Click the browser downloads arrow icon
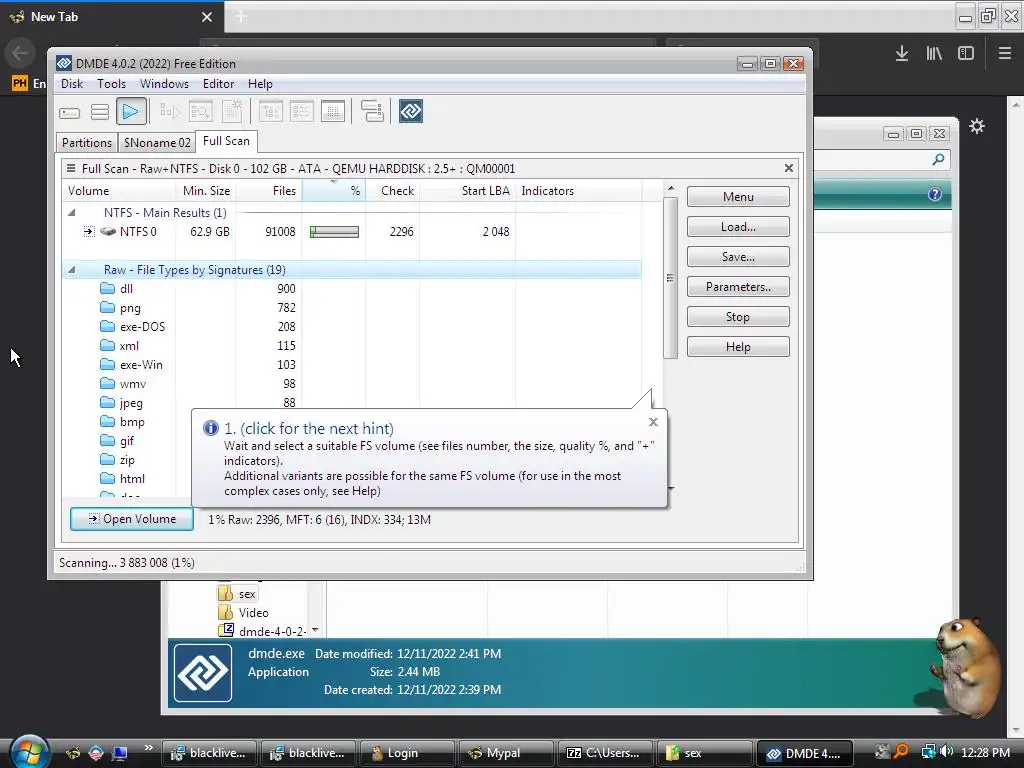Screen dimensions: 1024x768 point(902,54)
